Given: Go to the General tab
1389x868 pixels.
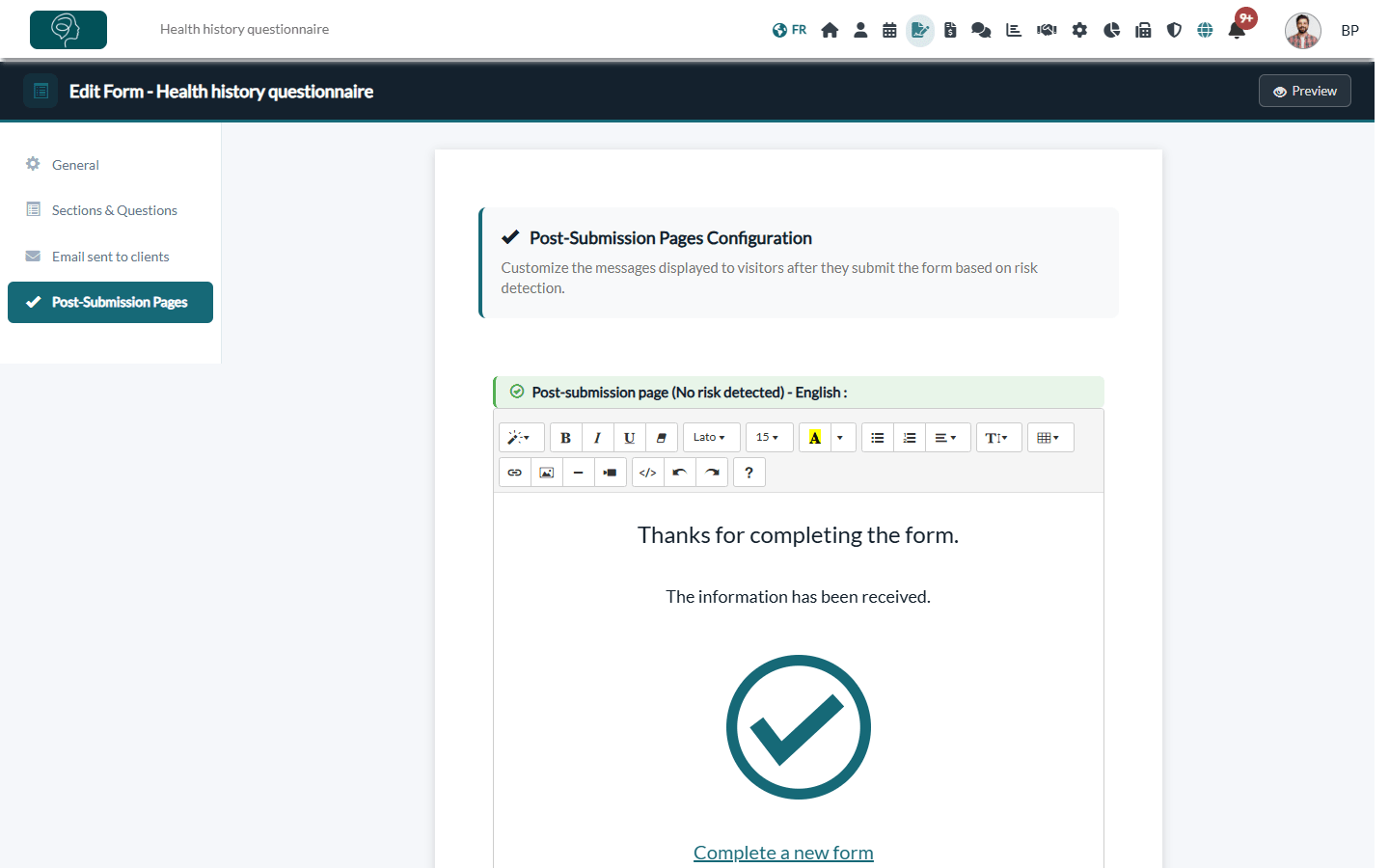Looking at the screenshot, I should [110, 165].
